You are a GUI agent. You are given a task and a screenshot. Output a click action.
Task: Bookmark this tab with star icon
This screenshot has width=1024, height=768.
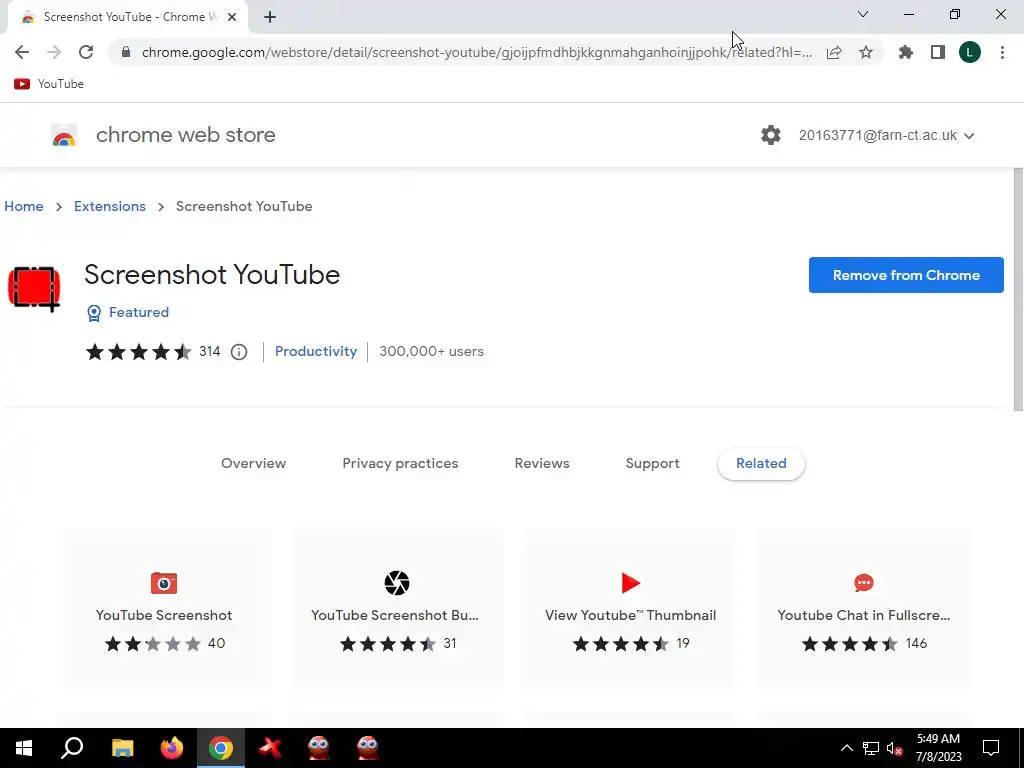[866, 52]
